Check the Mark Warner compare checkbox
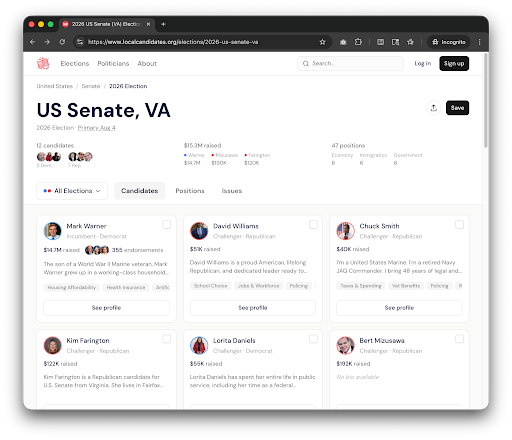The image size is (512, 440). tap(167, 225)
